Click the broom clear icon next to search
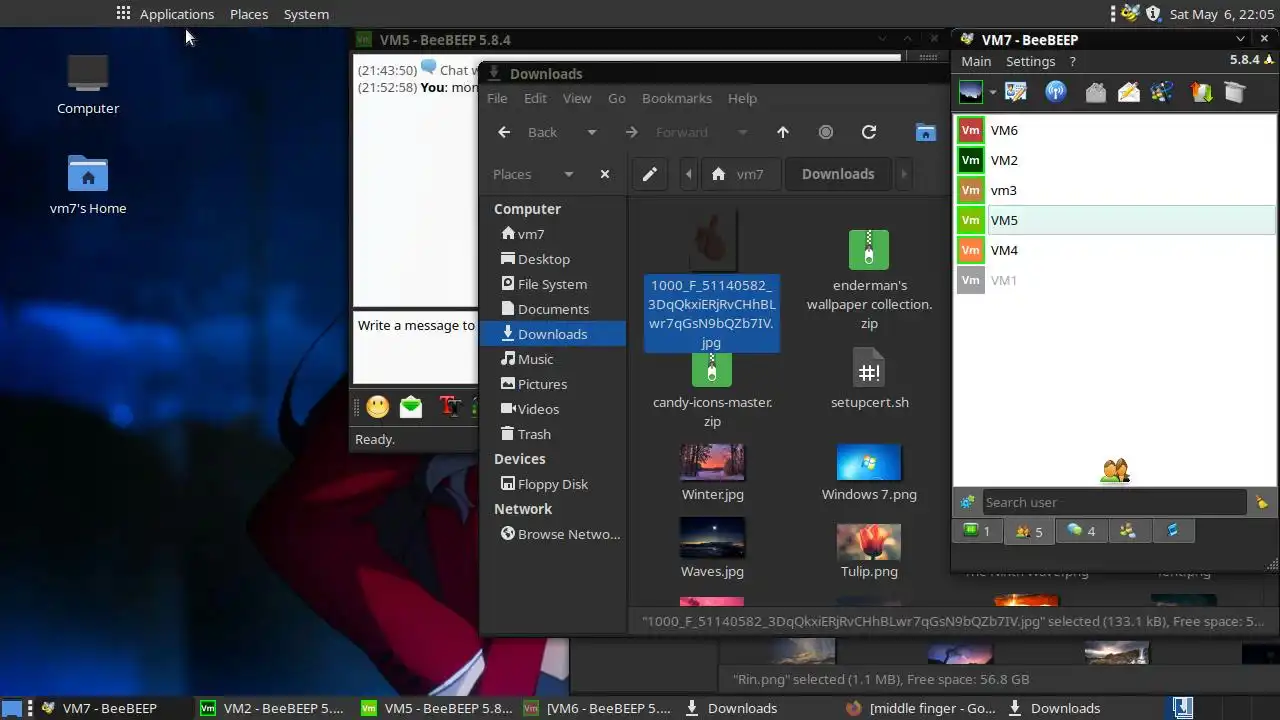The height and width of the screenshot is (720, 1280). [1261, 502]
